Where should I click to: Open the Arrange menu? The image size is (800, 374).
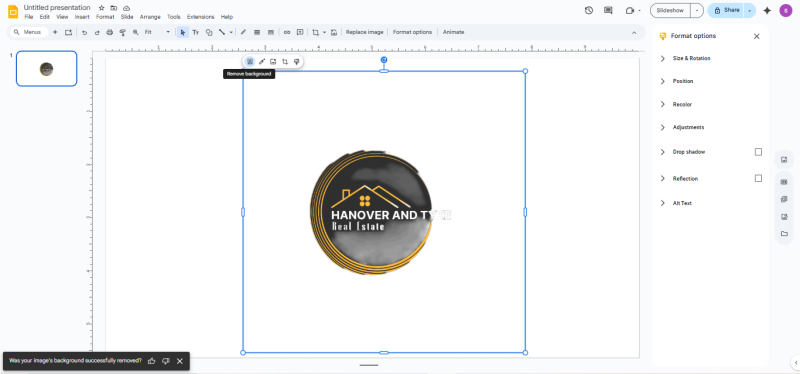150,17
